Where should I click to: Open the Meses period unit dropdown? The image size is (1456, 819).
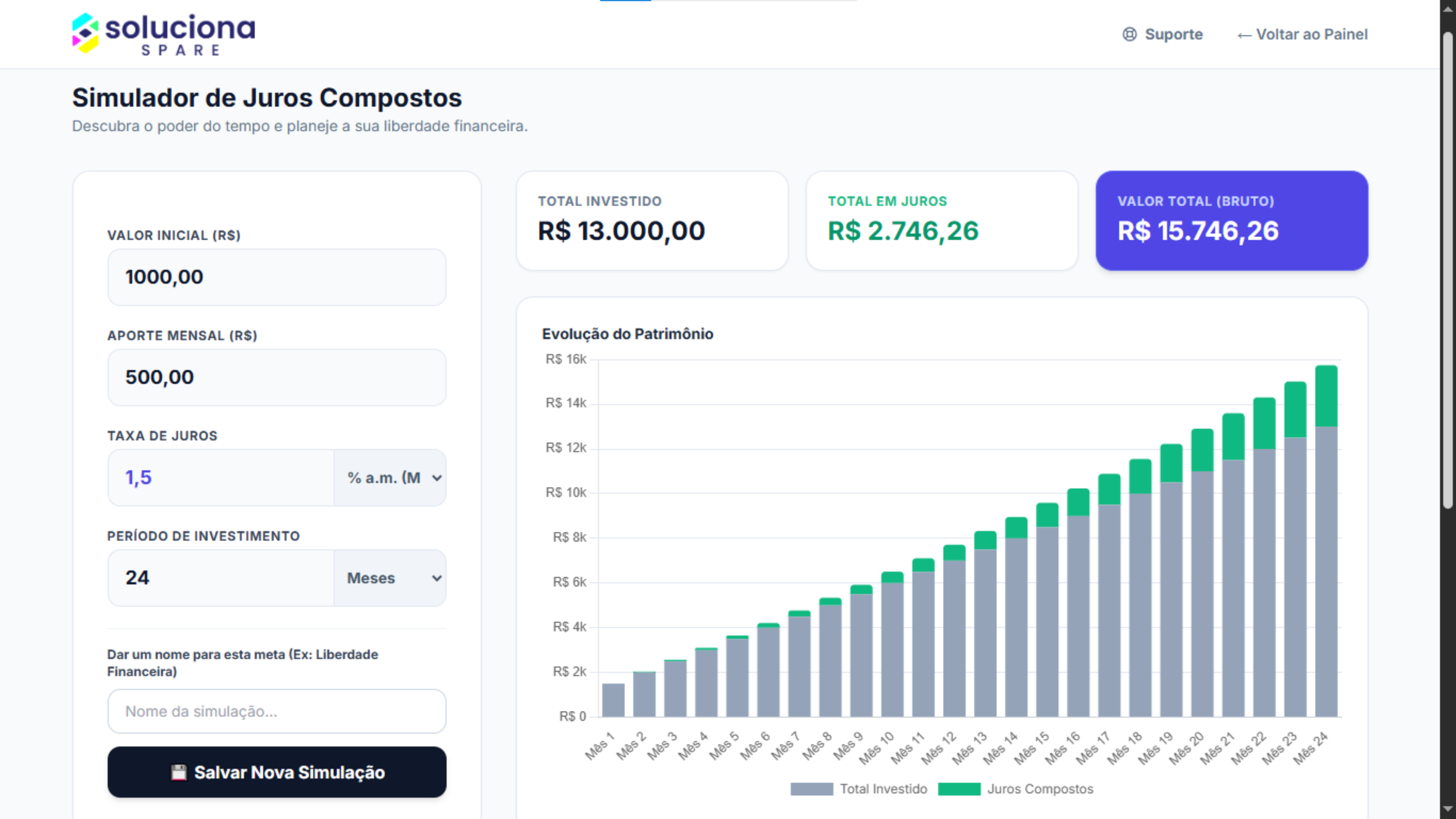coord(390,578)
